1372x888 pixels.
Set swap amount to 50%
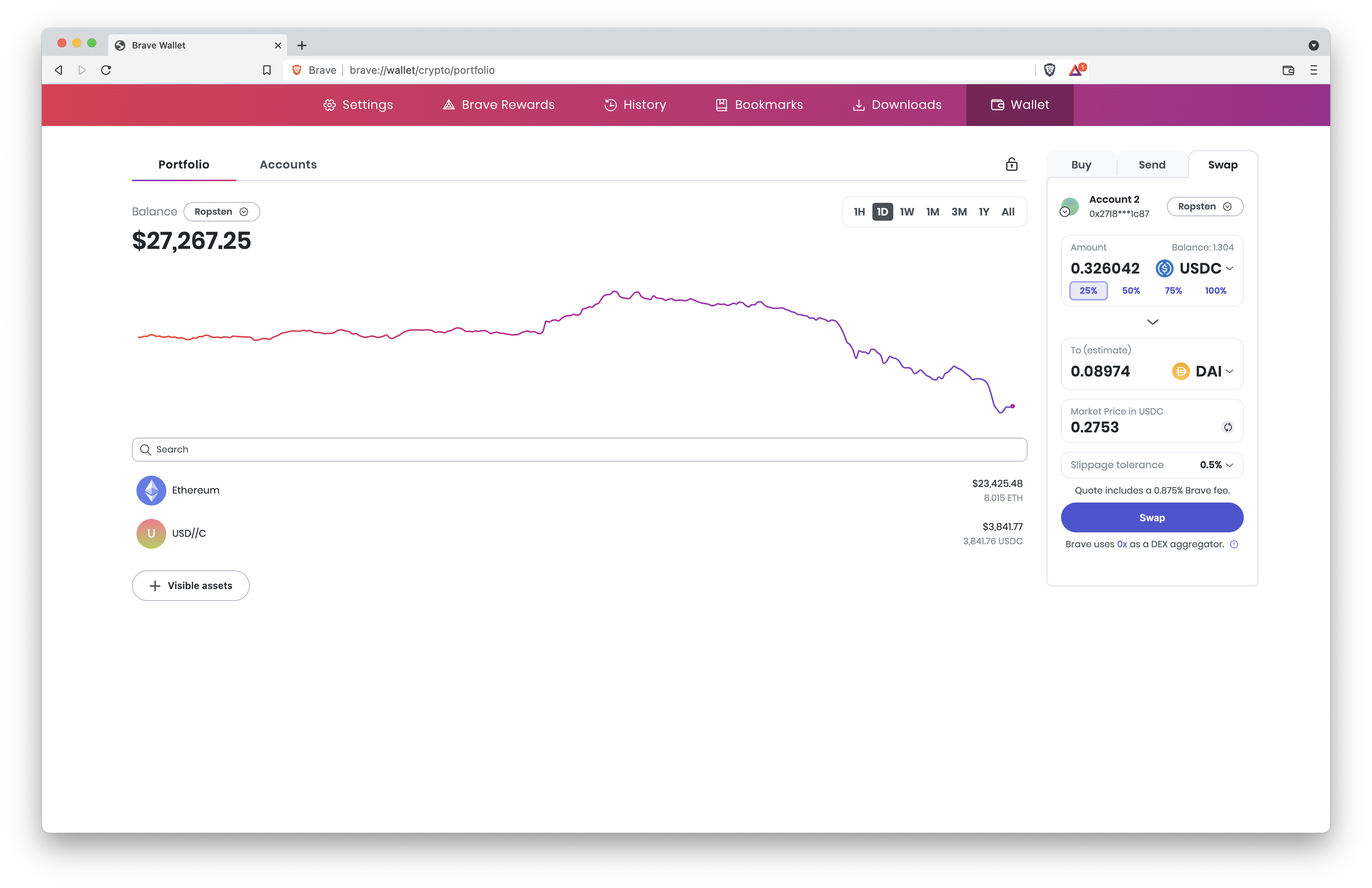1130,290
